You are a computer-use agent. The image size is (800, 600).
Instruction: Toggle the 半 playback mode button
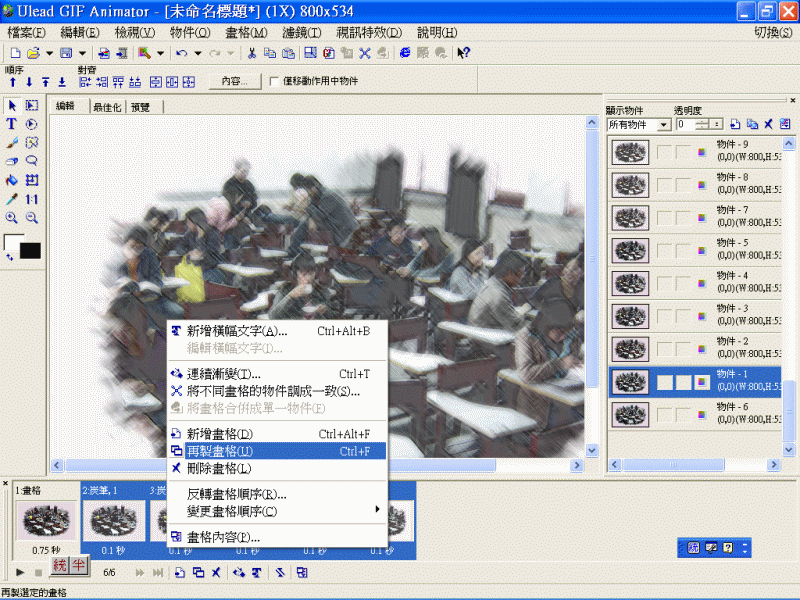coord(76,563)
